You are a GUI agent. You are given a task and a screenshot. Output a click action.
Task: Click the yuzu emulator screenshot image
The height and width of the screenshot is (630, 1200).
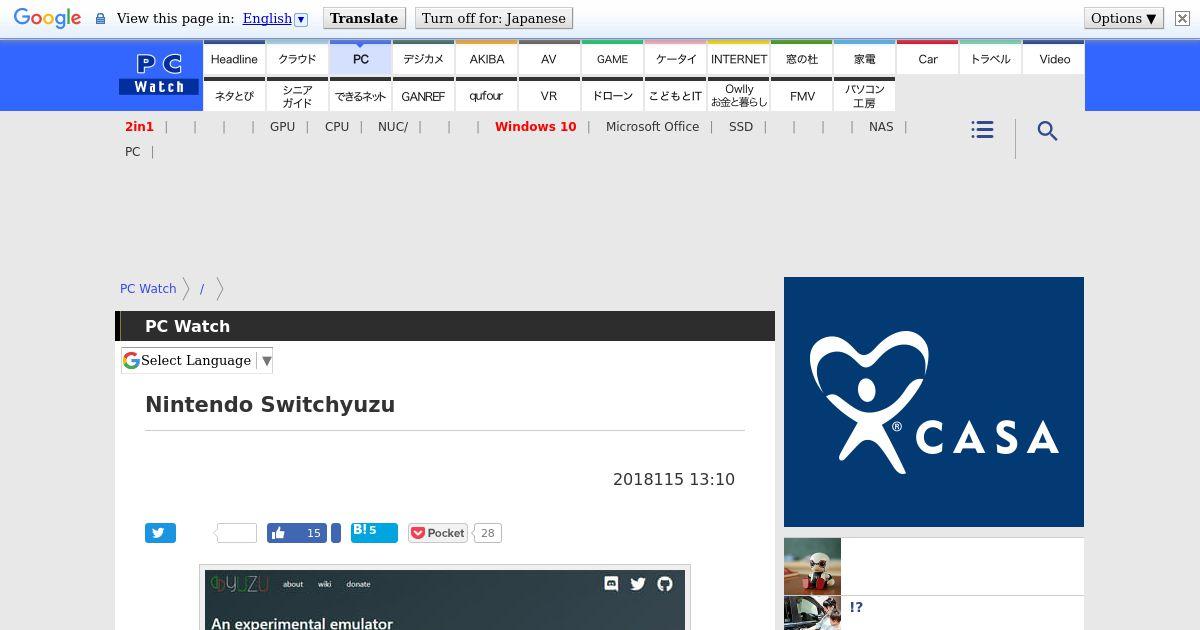tap(445, 599)
